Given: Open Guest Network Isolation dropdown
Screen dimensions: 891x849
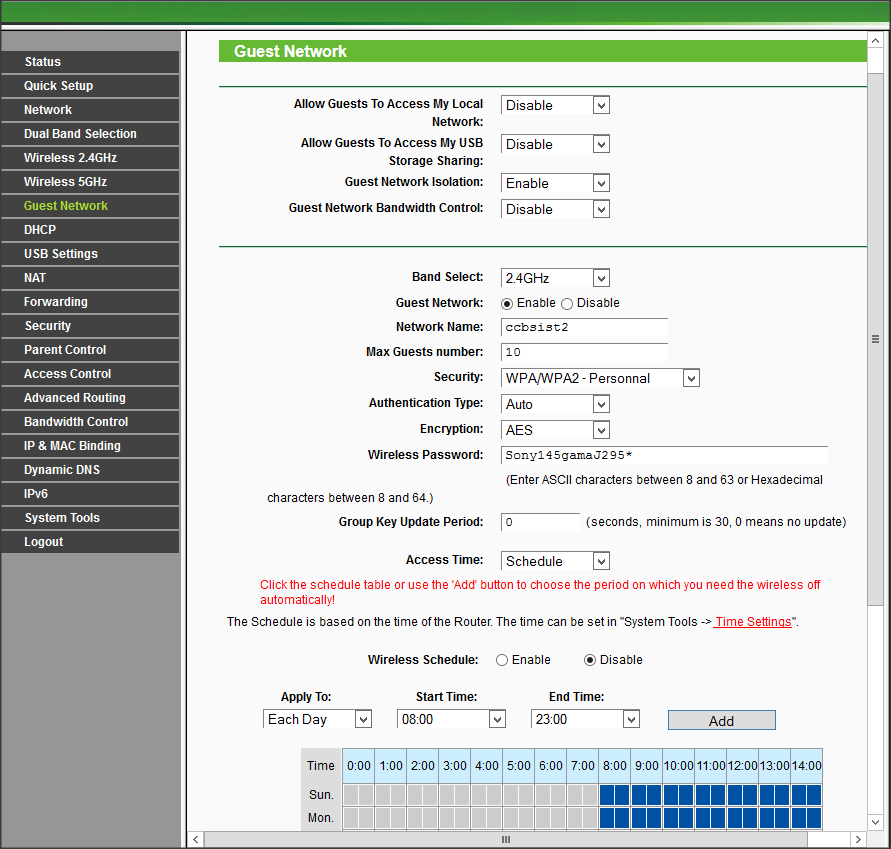Looking at the screenshot, I should [555, 184].
